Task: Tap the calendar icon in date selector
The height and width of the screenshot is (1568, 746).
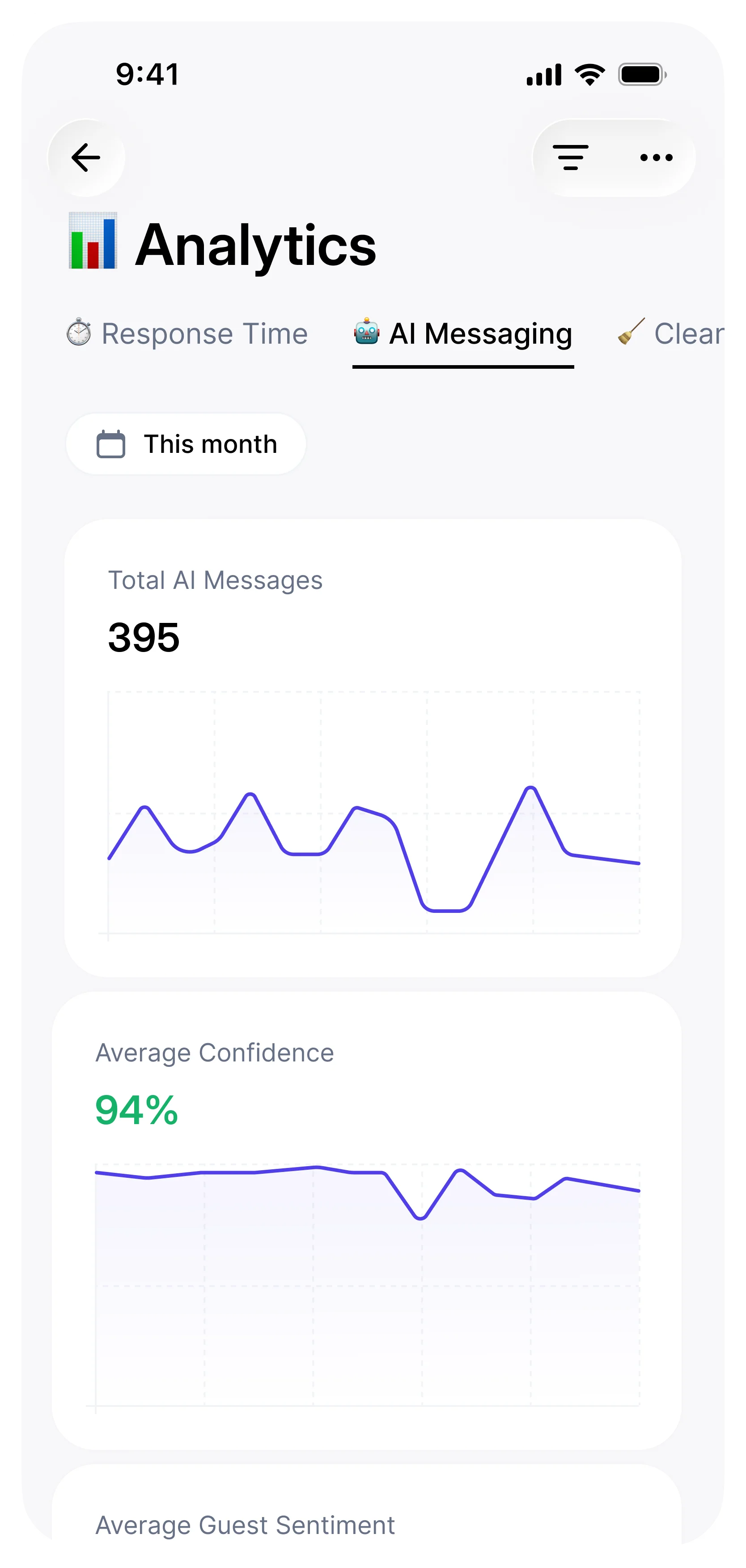Action: click(112, 444)
